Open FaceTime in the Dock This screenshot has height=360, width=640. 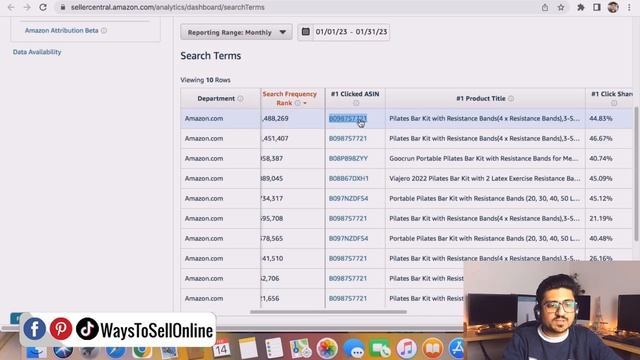[380, 348]
